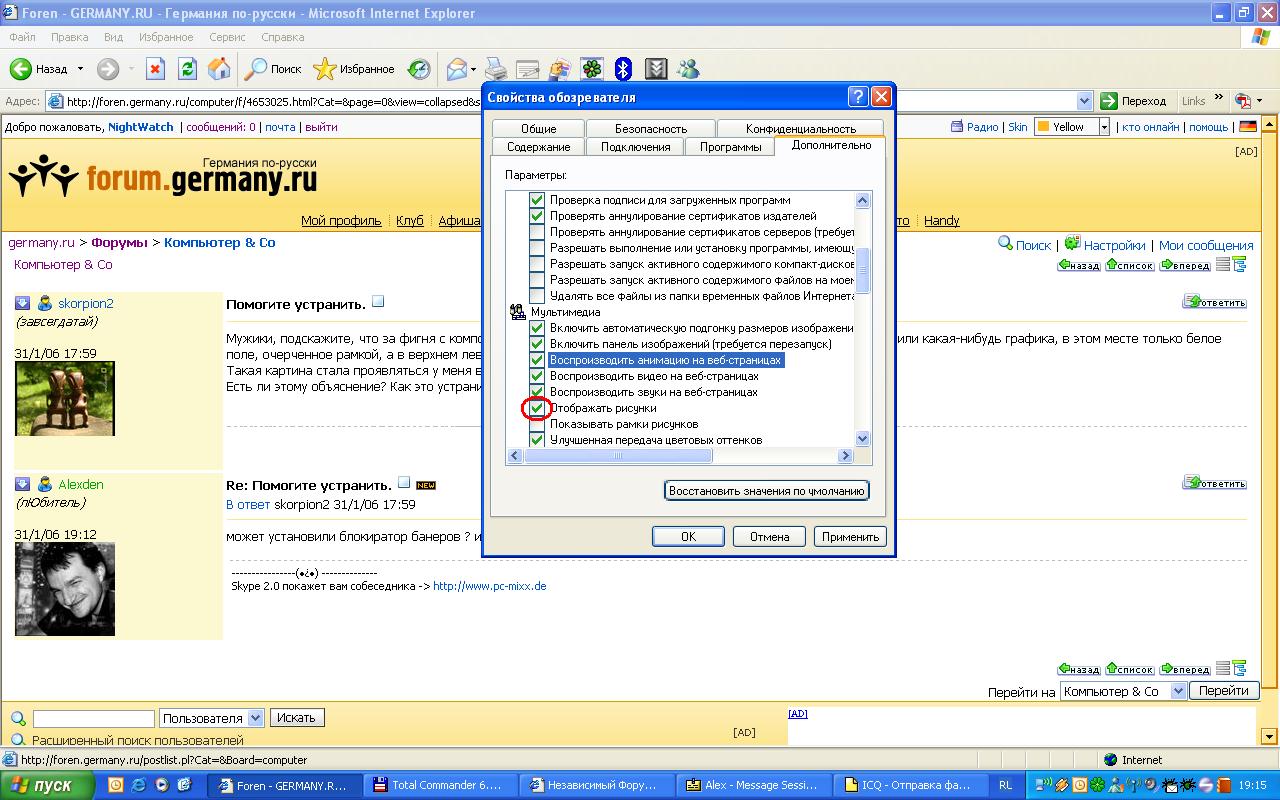This screenshot has width=1280, height=800.
Task: Uncheck the 'Отображать рисунки' checkbox
Action: 537,408
